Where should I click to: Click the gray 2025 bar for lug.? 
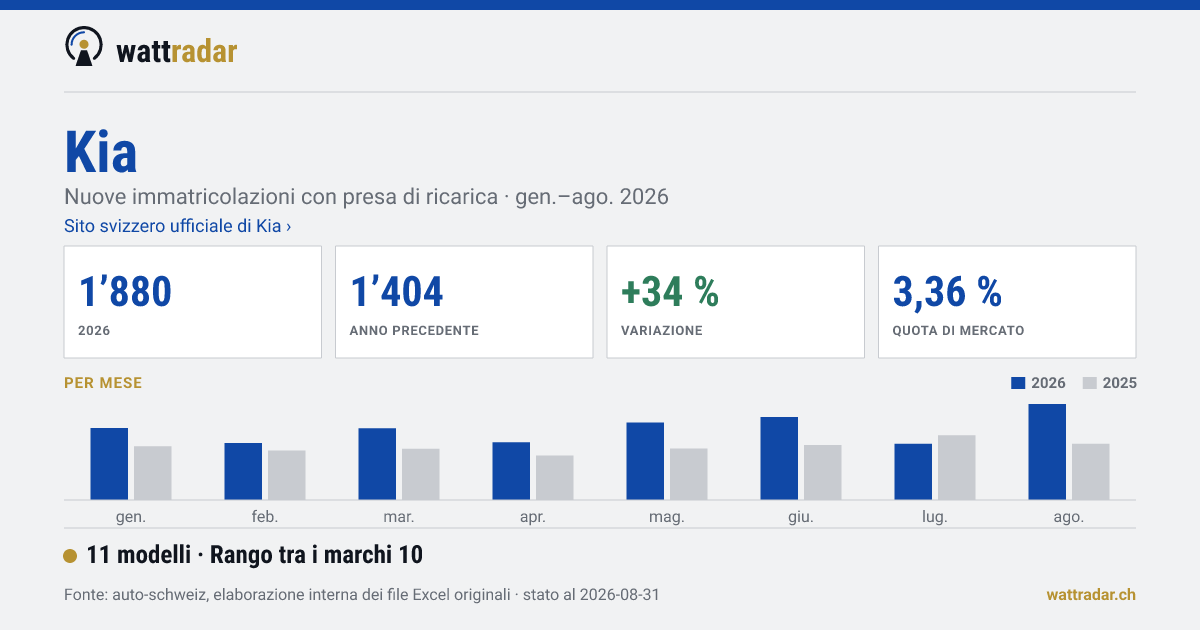[957, 467]
